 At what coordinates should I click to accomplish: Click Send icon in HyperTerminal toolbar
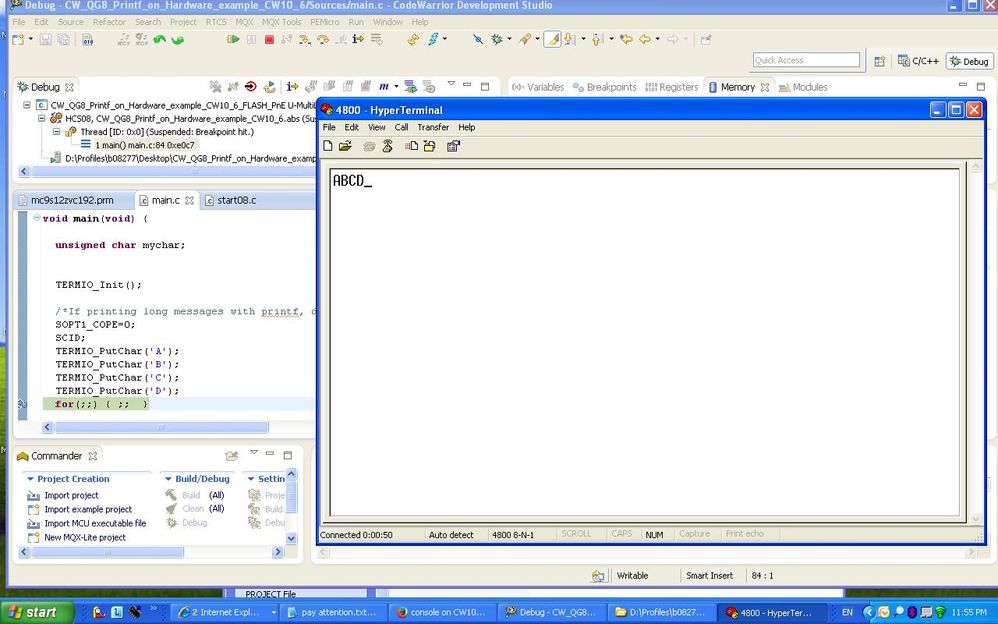(411, 146)
